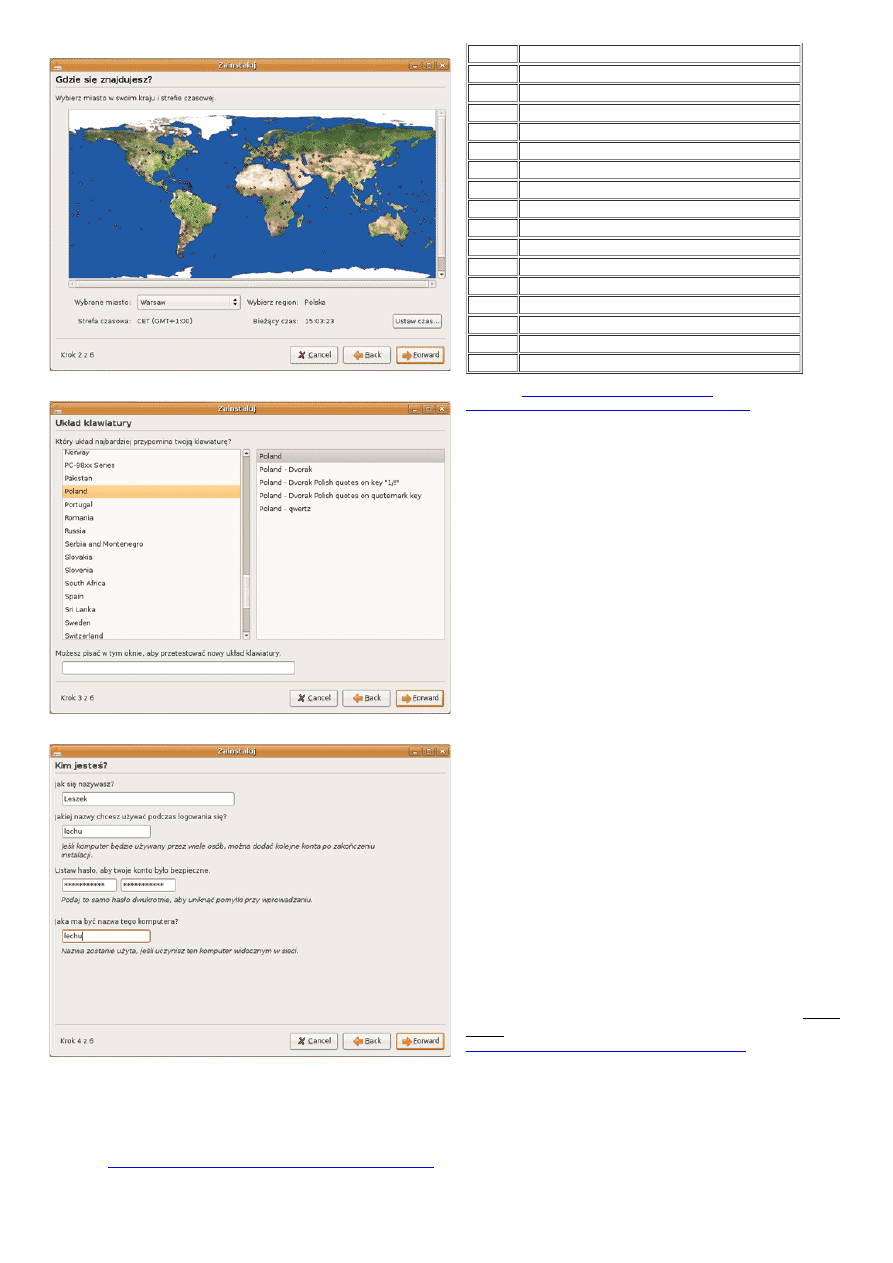Click the "Ustaw czas..." button
Viewport: 893px width, 1263px height.
tap(417, 322)
